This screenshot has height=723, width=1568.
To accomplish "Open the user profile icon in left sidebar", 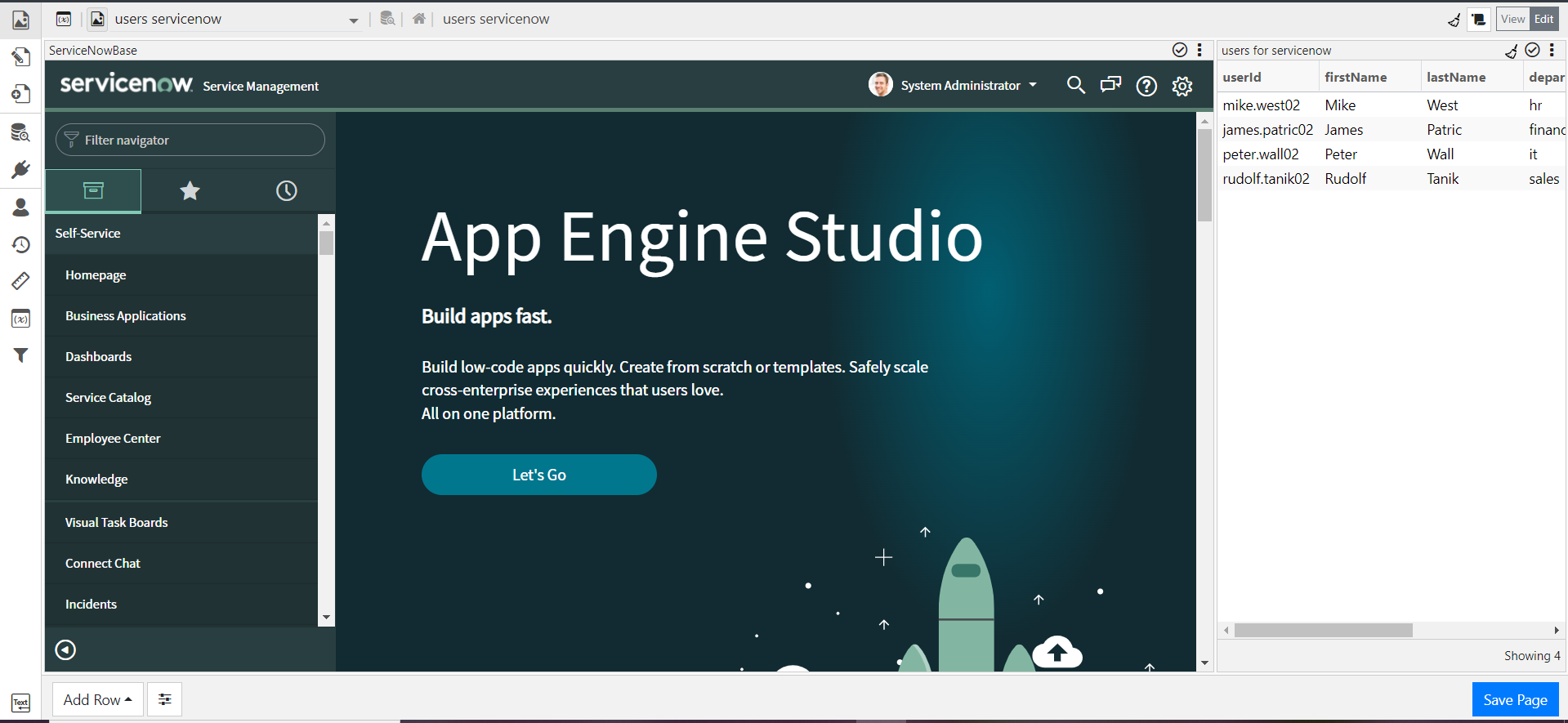I will tap(20, 208).
